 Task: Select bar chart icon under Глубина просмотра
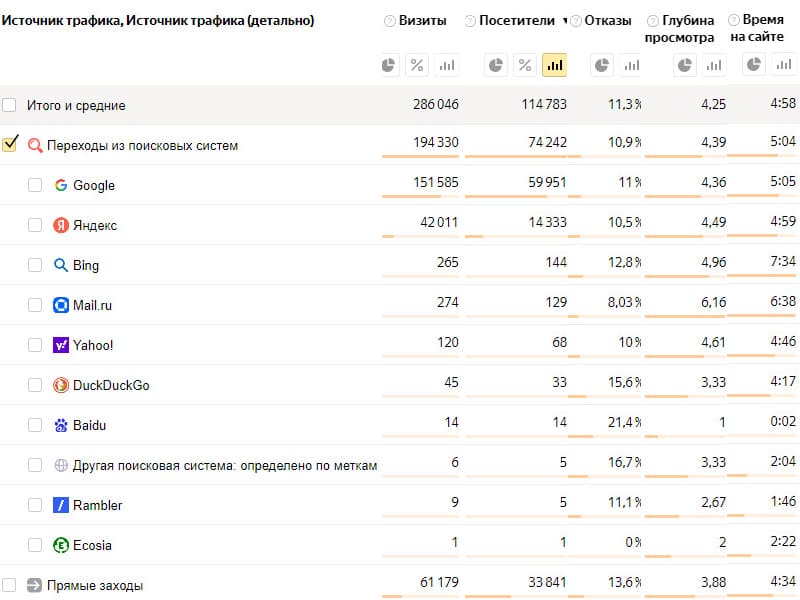(713, 65)
